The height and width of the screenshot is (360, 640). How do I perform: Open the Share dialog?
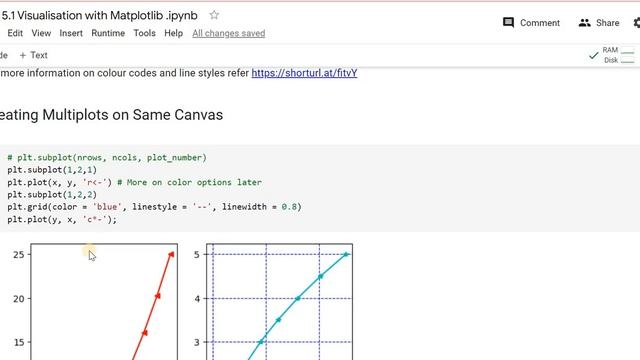[x=599, y=23]
